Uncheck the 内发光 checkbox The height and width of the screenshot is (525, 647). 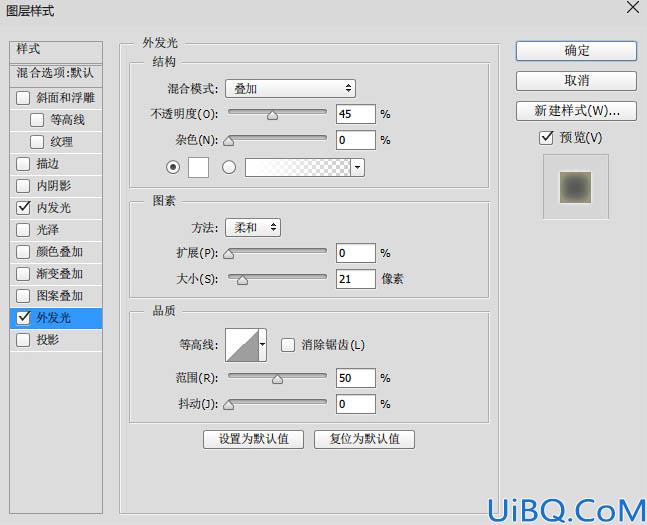[23, 208]
